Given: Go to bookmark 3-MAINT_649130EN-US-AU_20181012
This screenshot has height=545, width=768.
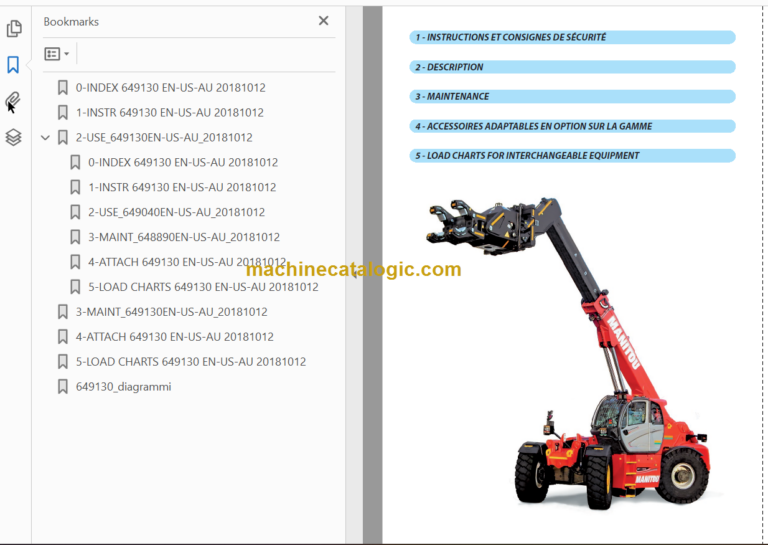Looking at the screenshot, I should point(171,312).
